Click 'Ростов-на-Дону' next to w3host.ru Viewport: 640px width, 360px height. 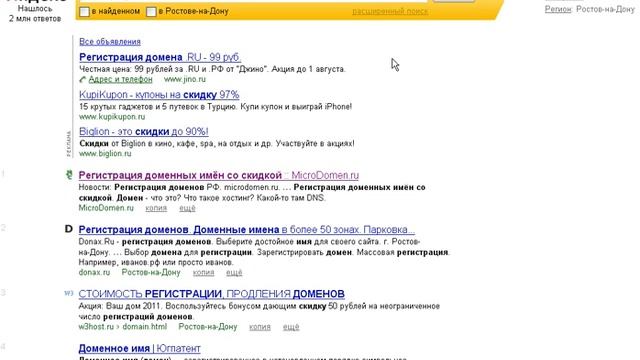(208, 327)
